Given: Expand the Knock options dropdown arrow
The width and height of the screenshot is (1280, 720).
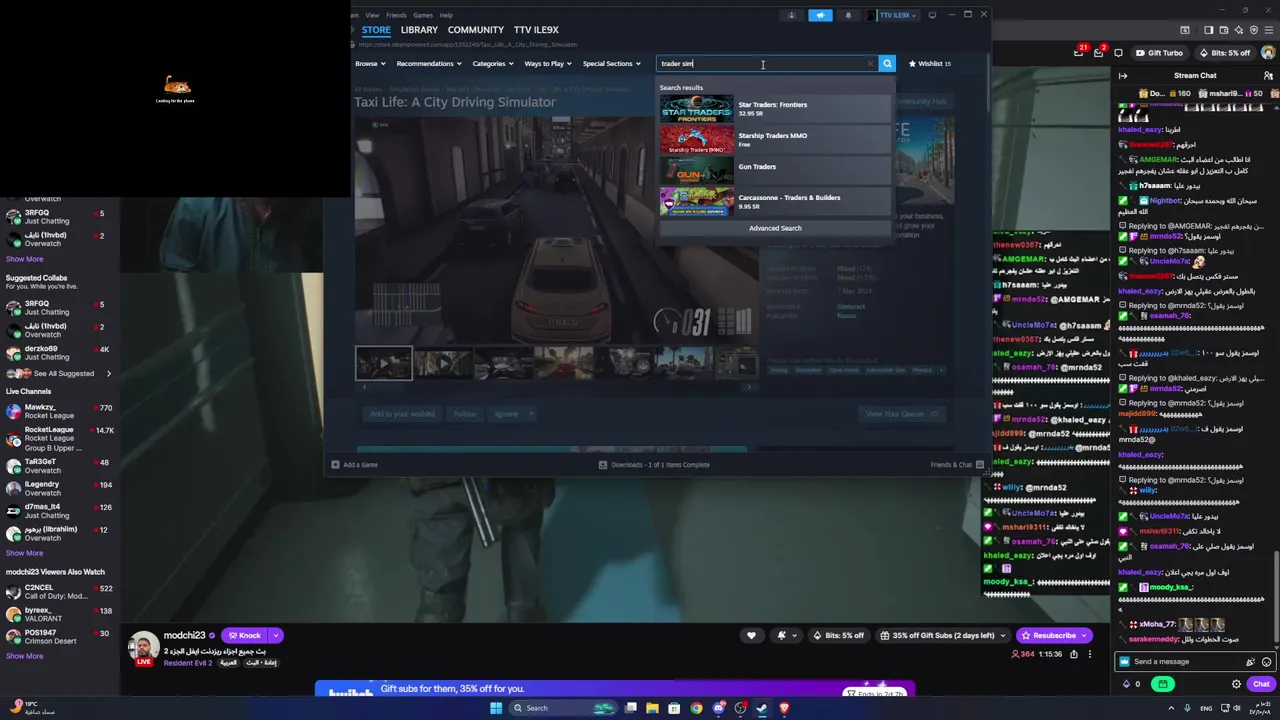Looking at the screenshot, I should click(x=275, y=635).
